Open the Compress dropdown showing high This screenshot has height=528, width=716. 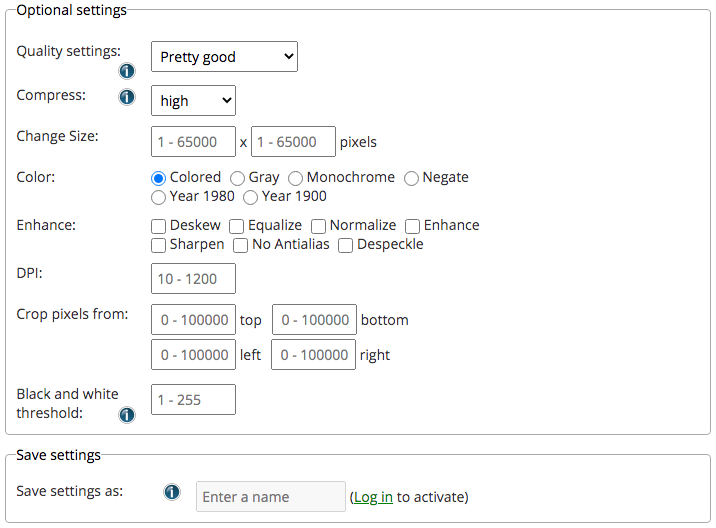tap(193, 100)
